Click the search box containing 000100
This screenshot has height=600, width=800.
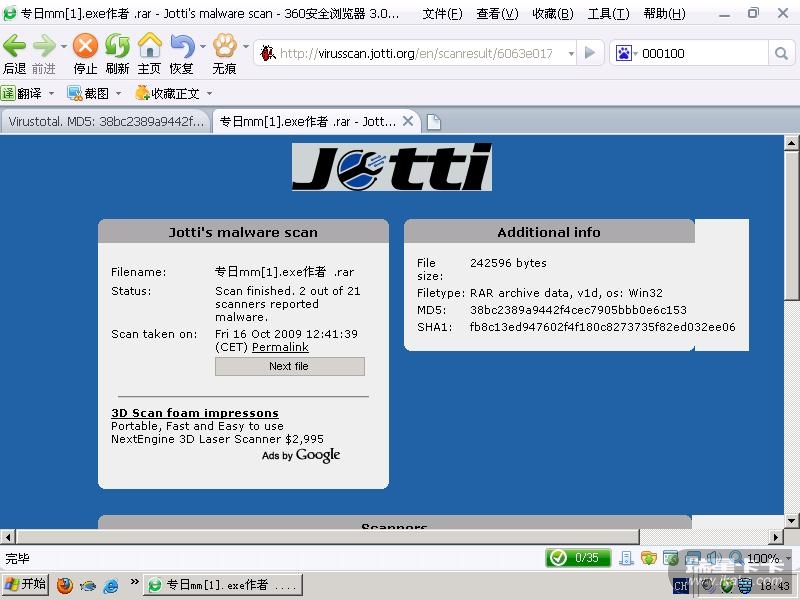click(x=704, y=53)
